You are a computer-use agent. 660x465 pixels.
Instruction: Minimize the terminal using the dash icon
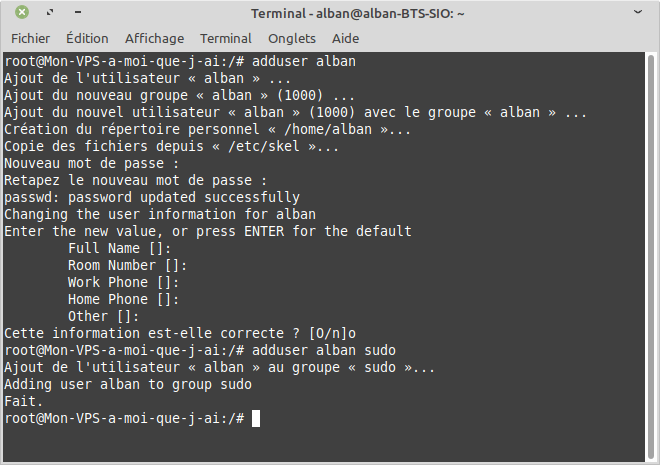[78, 13]
